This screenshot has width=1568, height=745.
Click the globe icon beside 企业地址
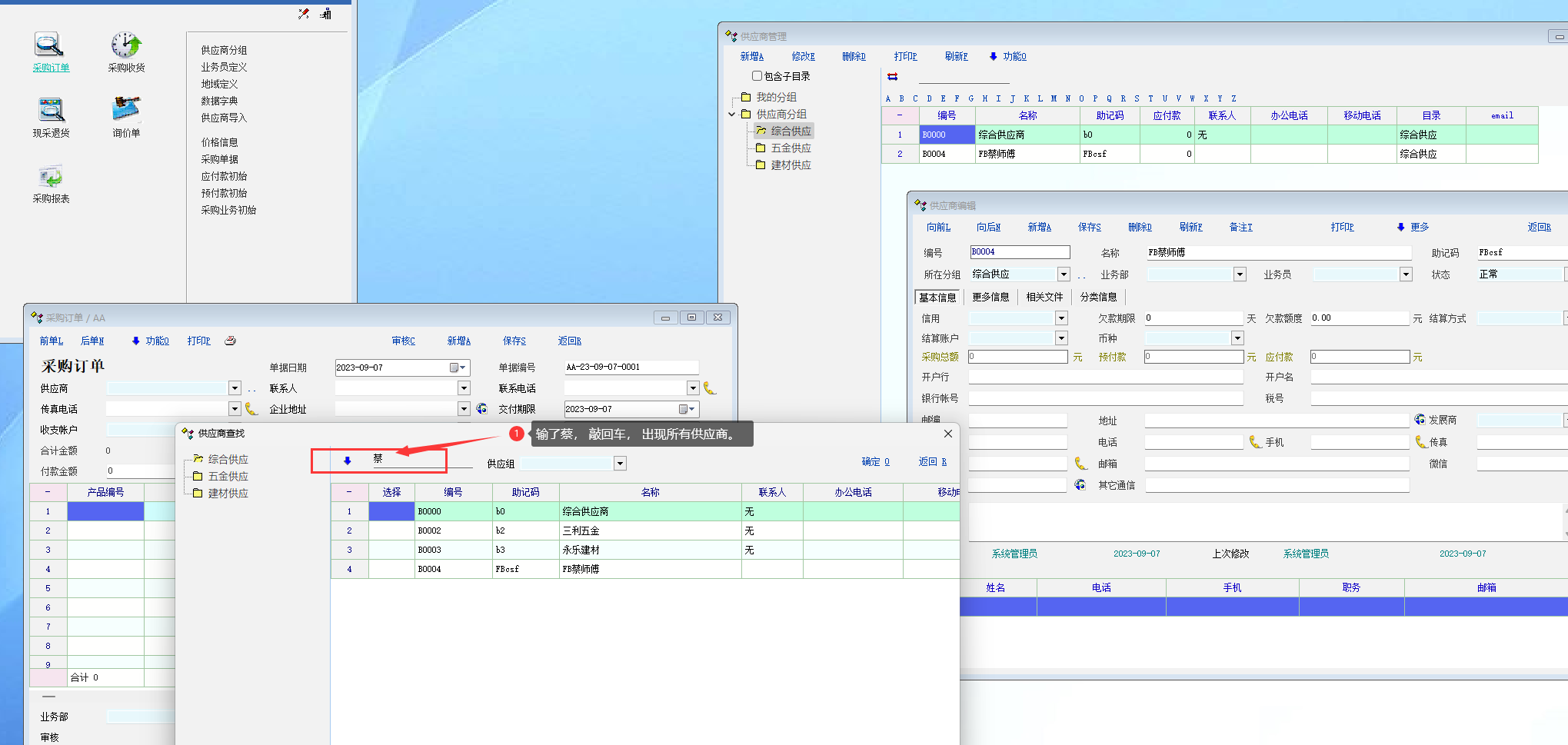(482, 409)
